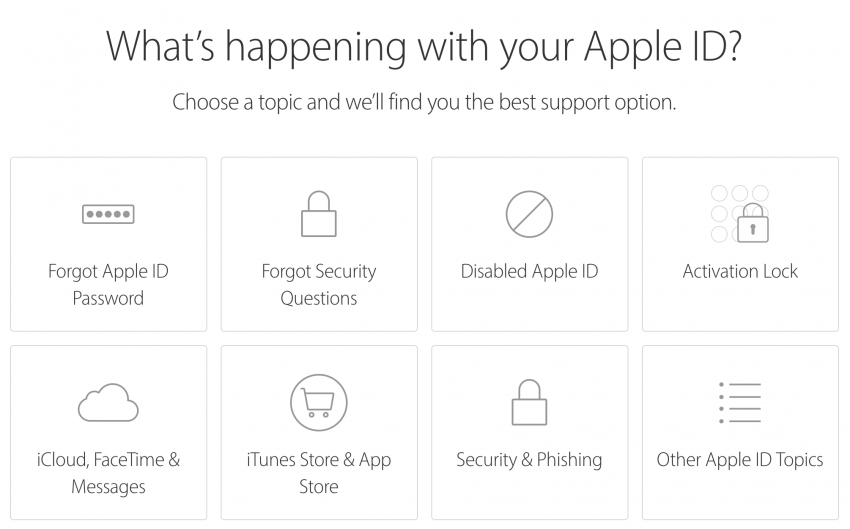This screenshot has height=529, width=850.
Task: Select iCloud, FaceTime & Messages text
Action: point(108,473)
